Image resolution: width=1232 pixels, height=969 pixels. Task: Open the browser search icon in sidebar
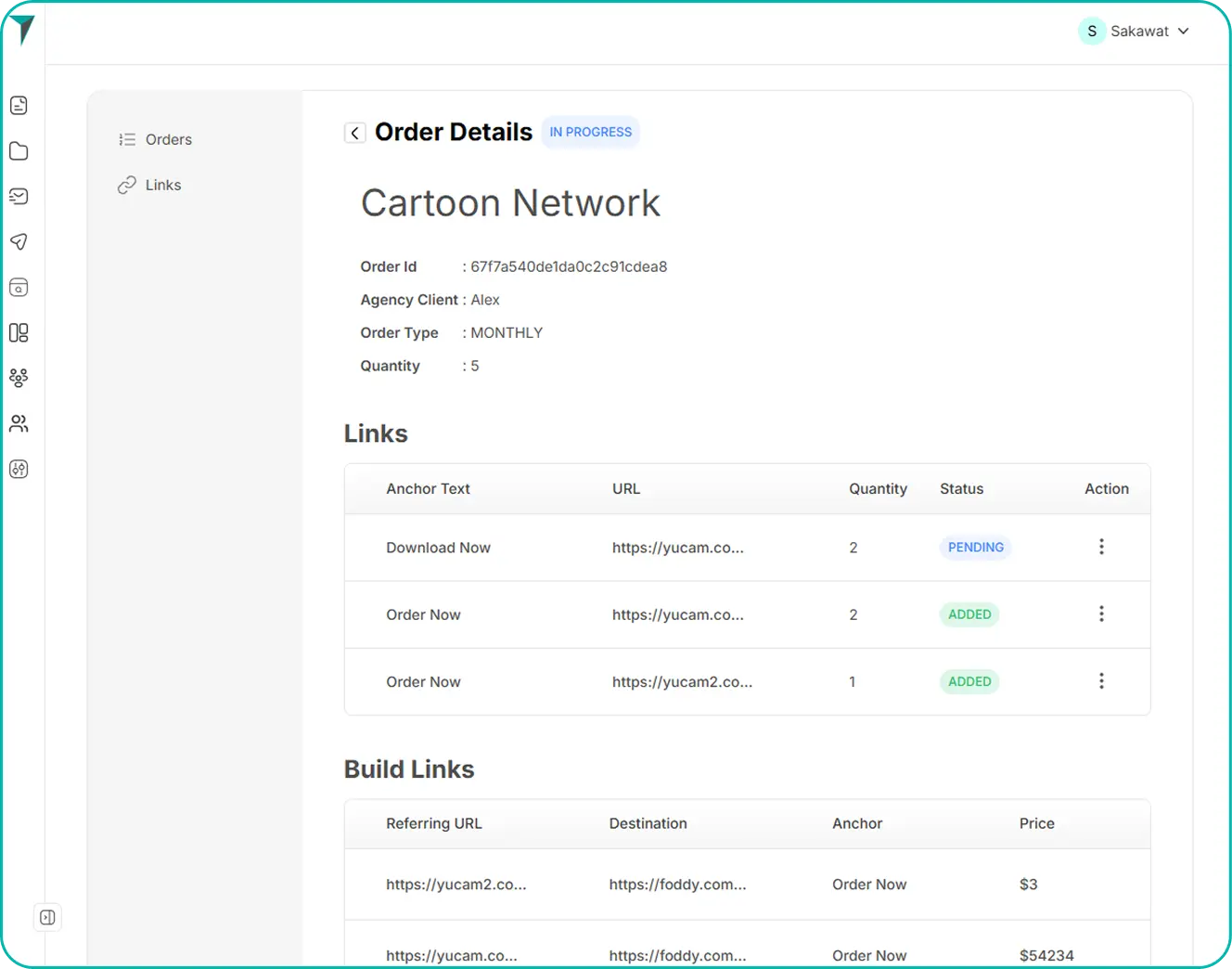[19, 287]
